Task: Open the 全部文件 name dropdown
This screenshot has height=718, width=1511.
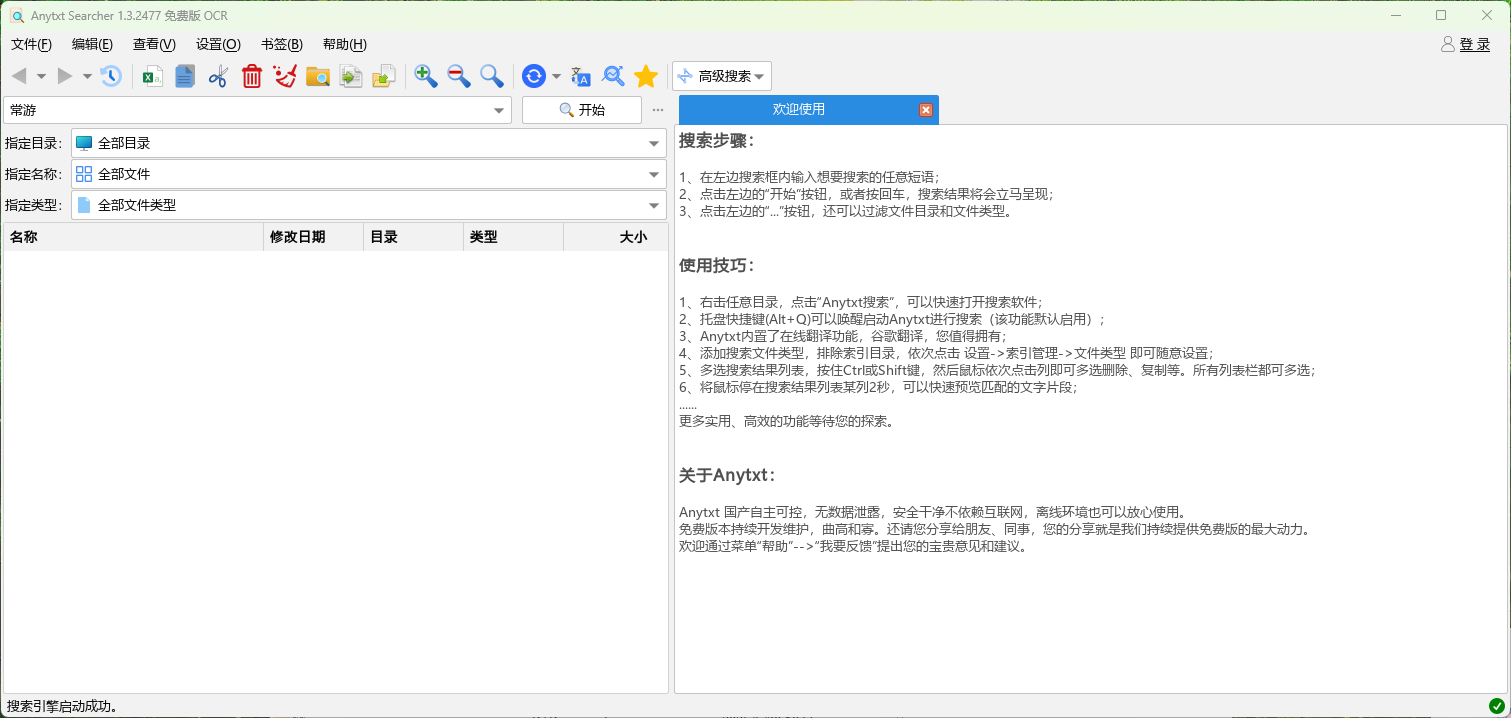Action: coord(369,174)
